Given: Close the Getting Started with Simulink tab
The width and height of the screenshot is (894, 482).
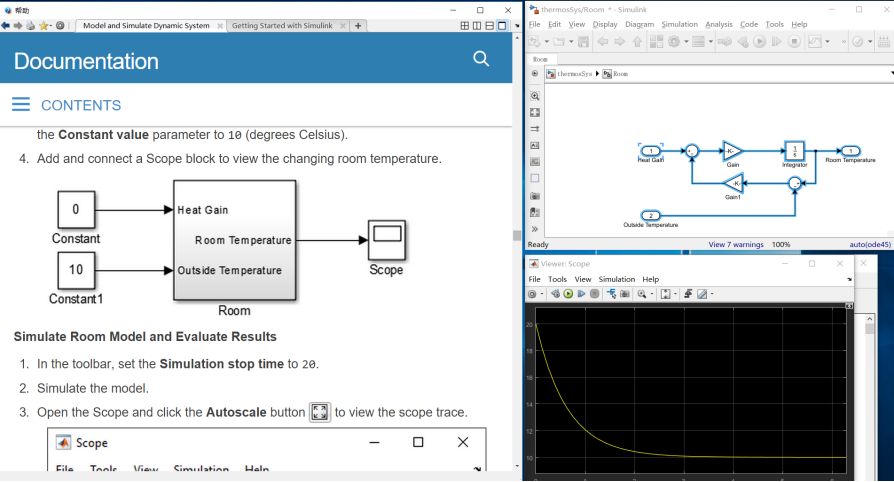Looking at the screenshot, I should [343, 26].
